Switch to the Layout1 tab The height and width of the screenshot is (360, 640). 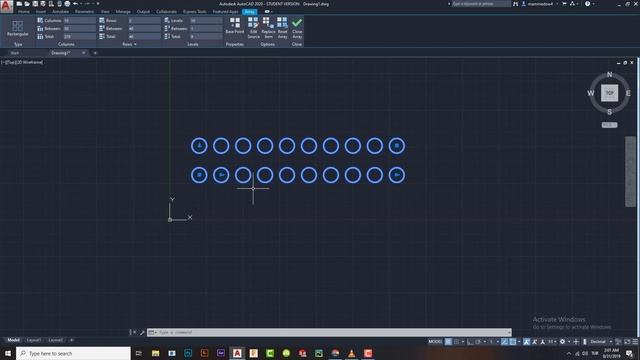coord(33,340)
